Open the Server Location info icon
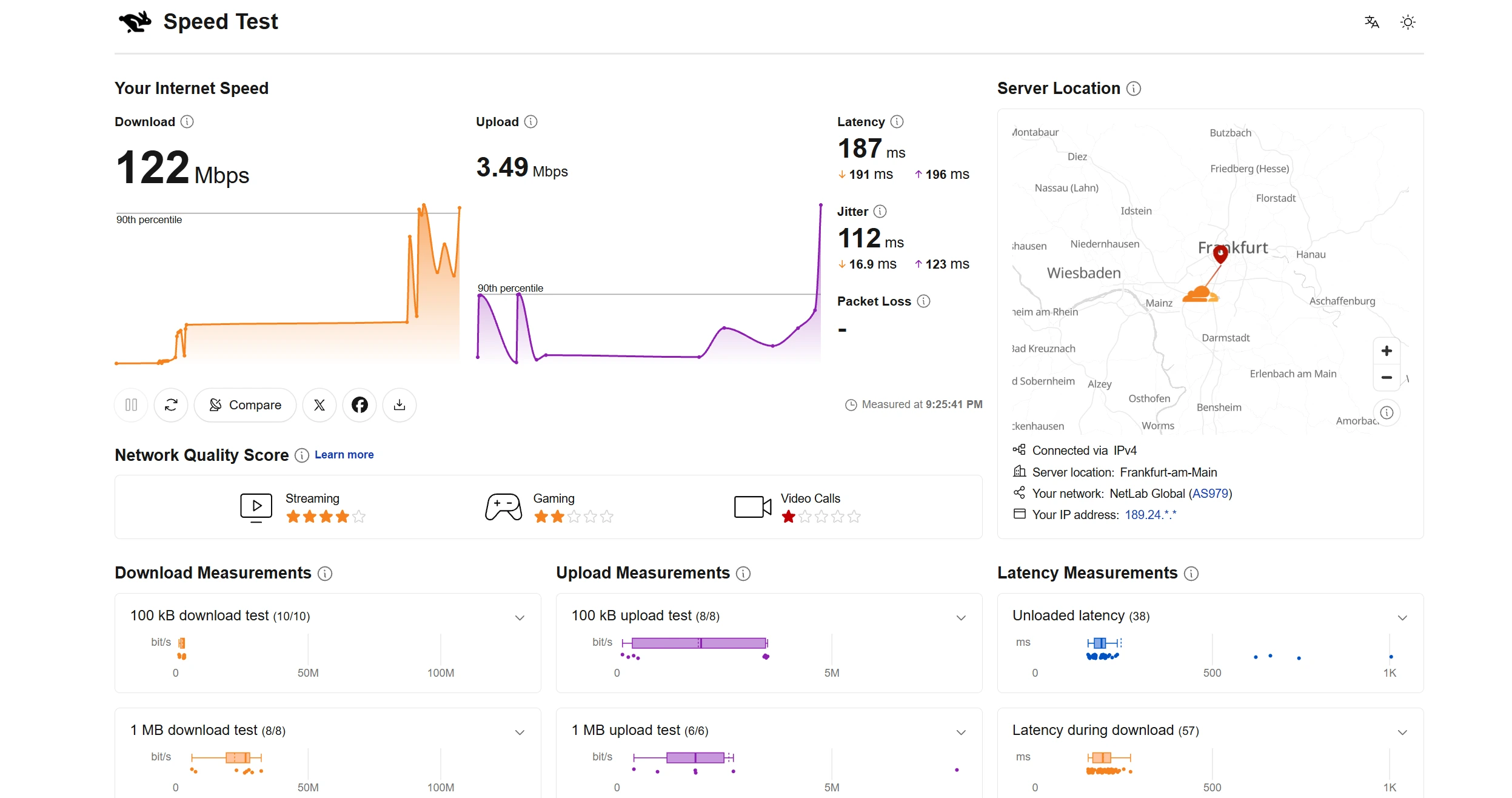The width and height of the screenshot is (1512, 798). pyautogui.click(x=1134, y=89)
